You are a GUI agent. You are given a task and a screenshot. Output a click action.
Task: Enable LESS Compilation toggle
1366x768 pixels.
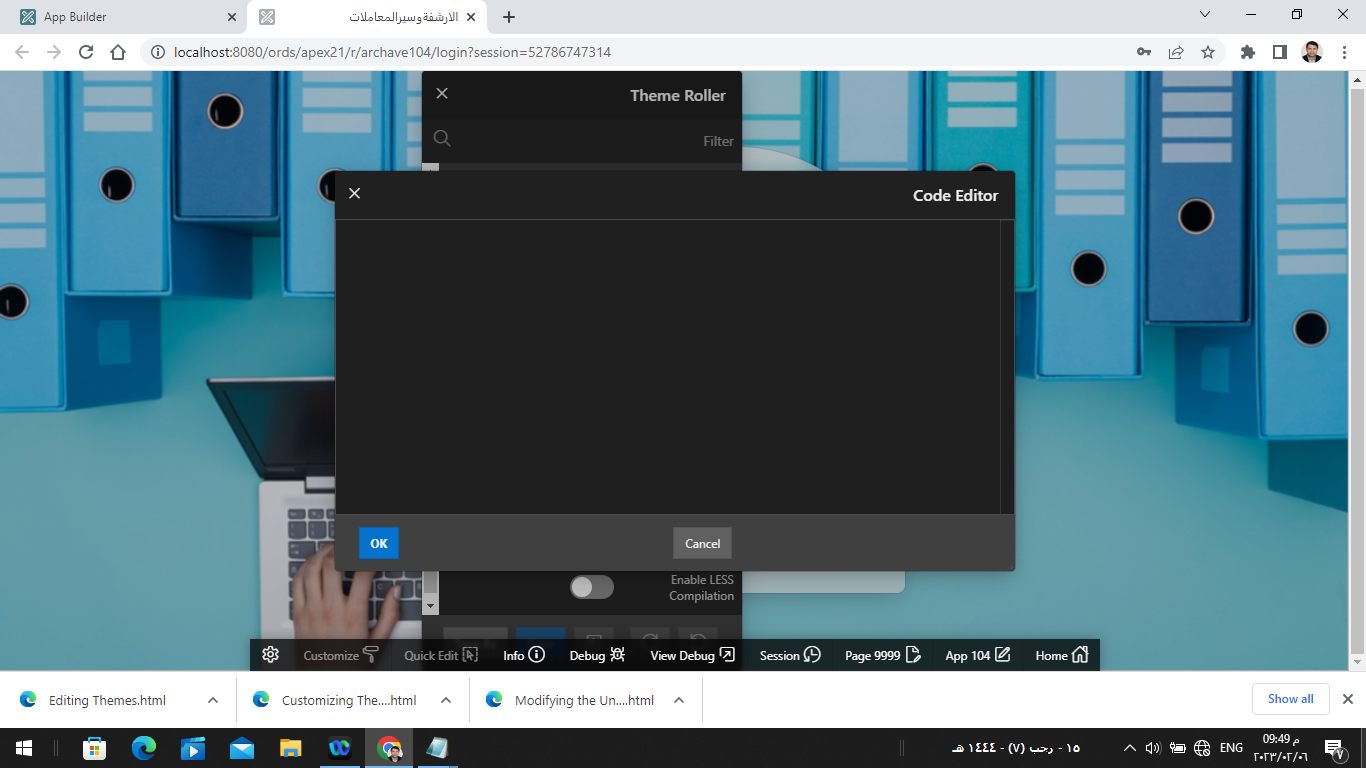tap(592, 587)
